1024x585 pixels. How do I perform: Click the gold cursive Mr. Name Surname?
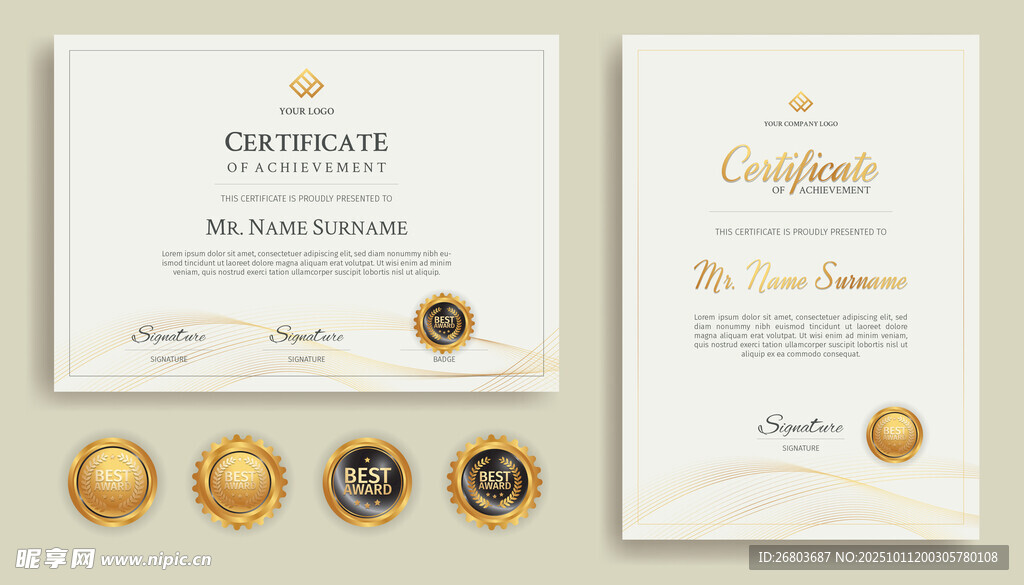[800, 278]
